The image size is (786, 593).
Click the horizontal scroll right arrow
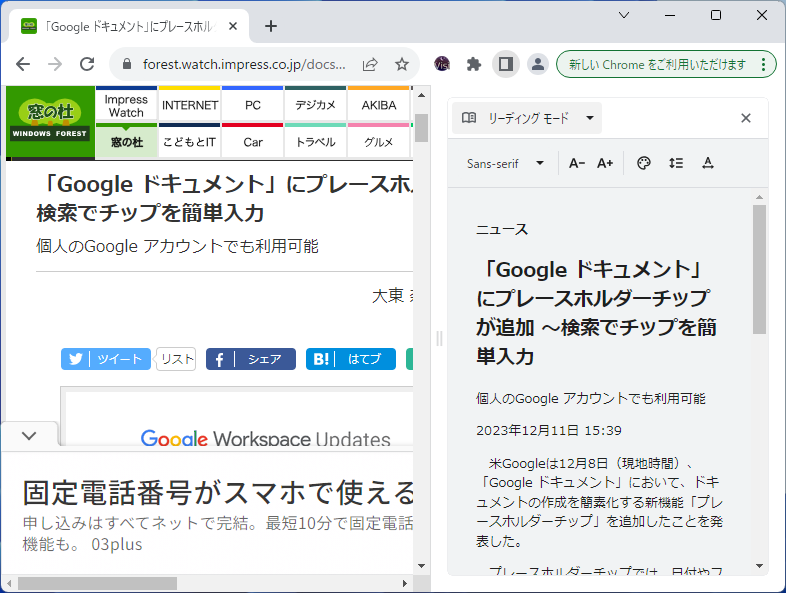click(x=405, y=583)
